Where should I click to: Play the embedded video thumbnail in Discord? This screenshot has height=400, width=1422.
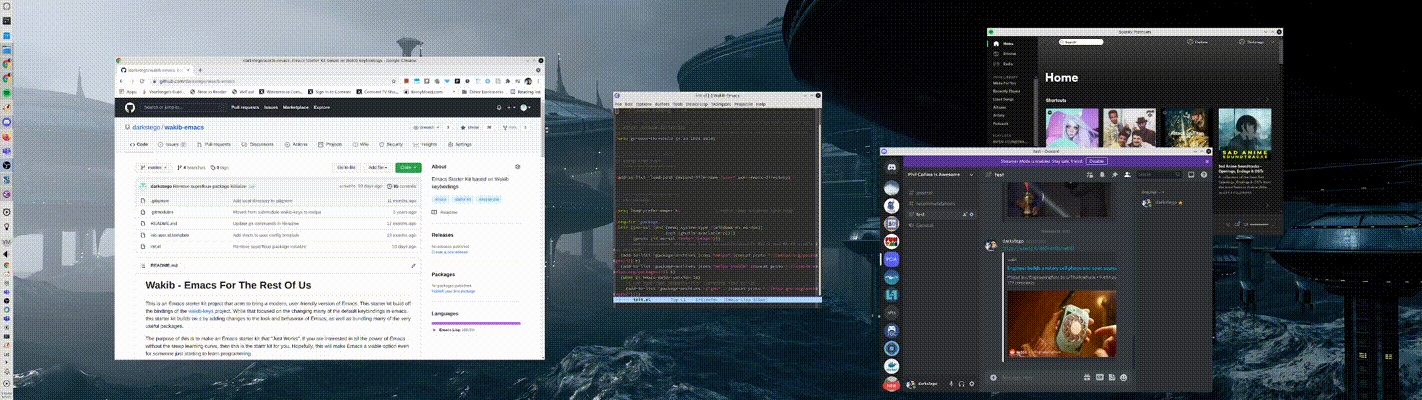(1061, 324)
